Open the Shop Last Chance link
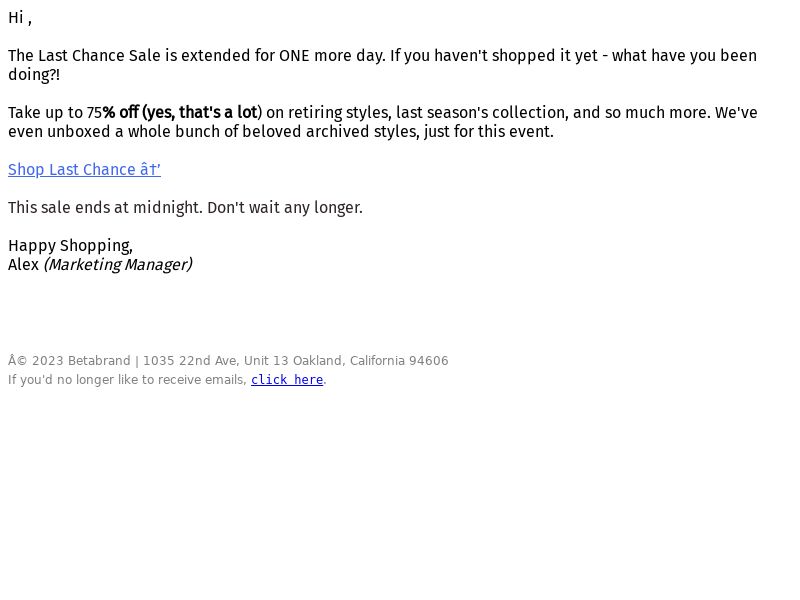800x600 pixels. pos(84,169)
